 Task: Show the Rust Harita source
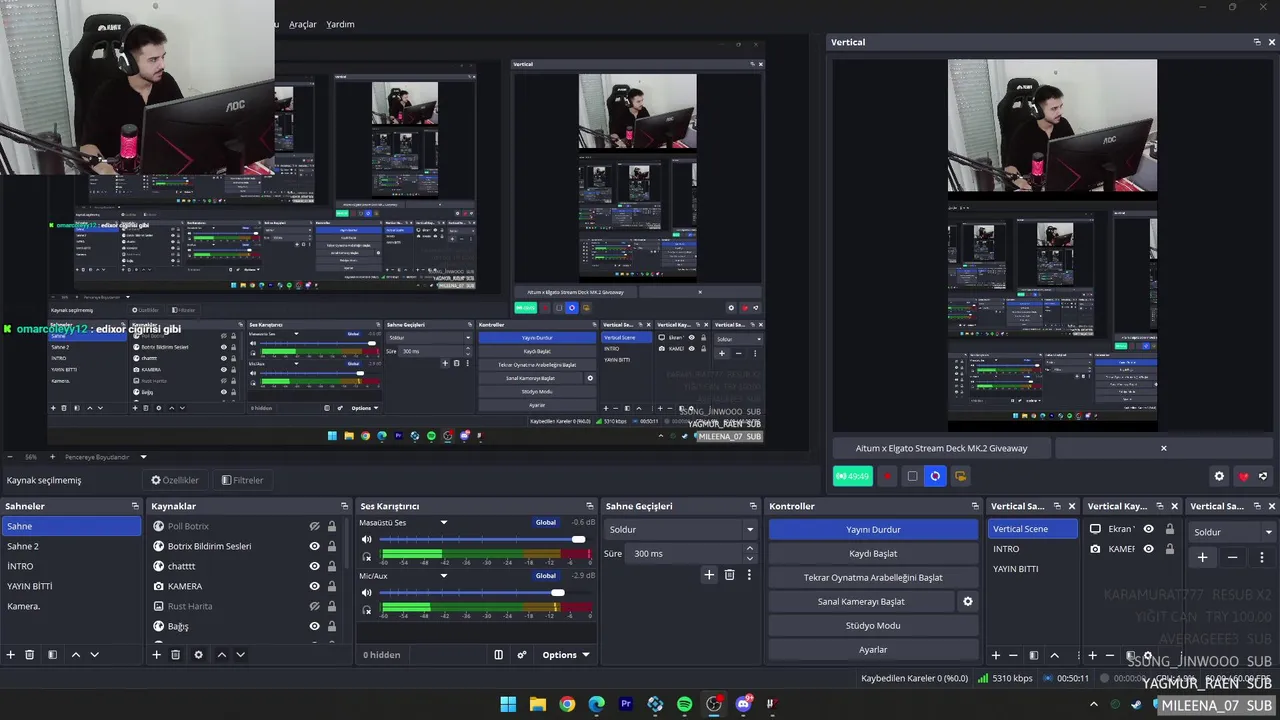point(314,606)
